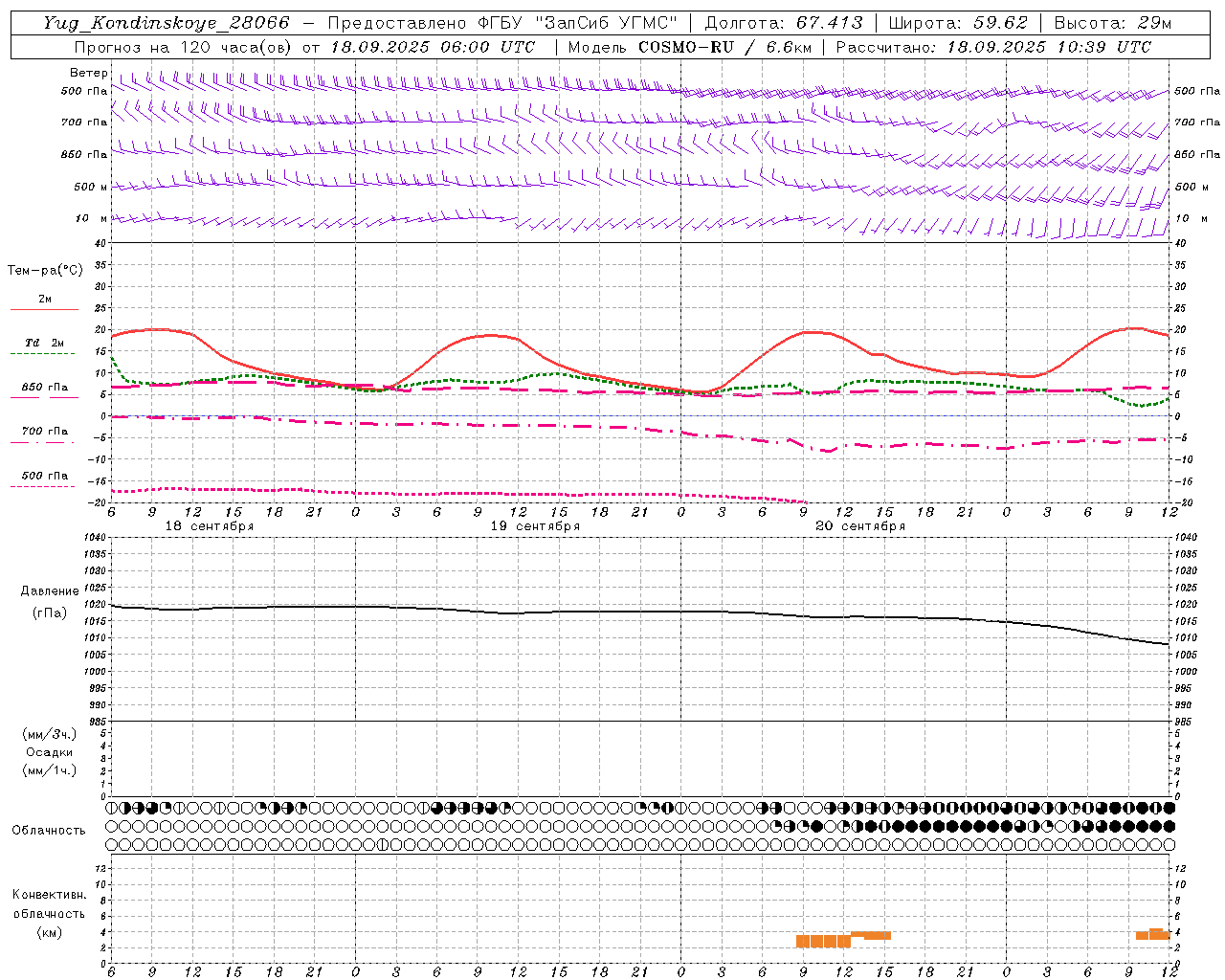The image size is (1225, 980).
Task: Click the Конвективн. label
Action: coord(49,895)
